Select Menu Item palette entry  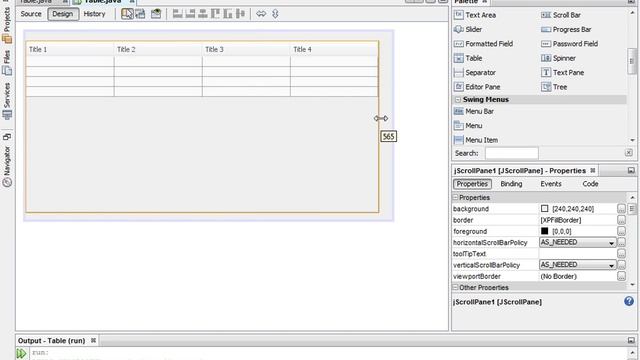(476, 140)
